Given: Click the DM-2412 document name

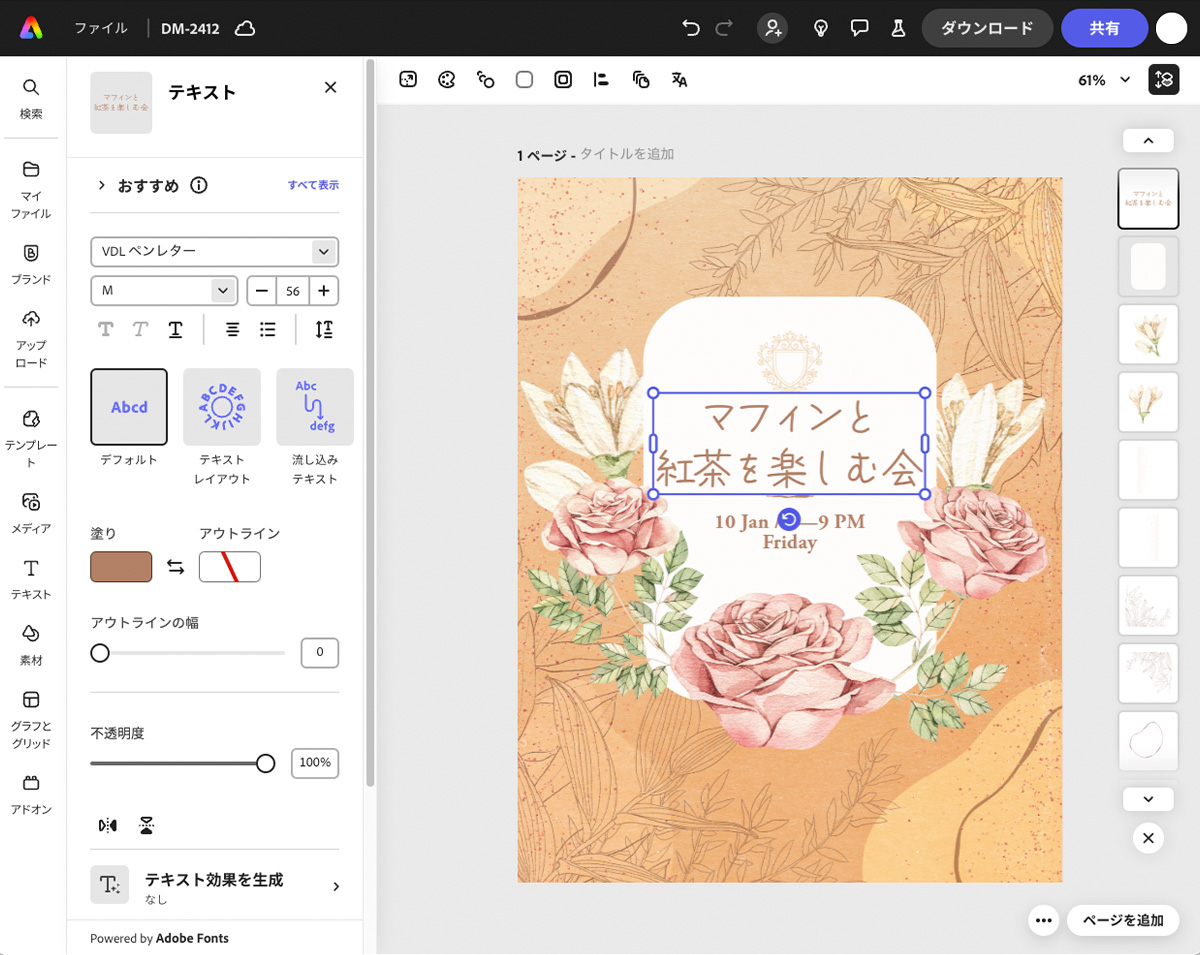Looking at the screenshot, I should click(x=190, y=28).
